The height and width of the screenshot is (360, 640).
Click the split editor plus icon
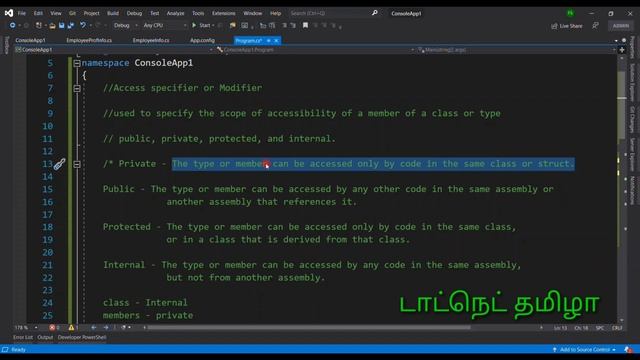point(622,50)
